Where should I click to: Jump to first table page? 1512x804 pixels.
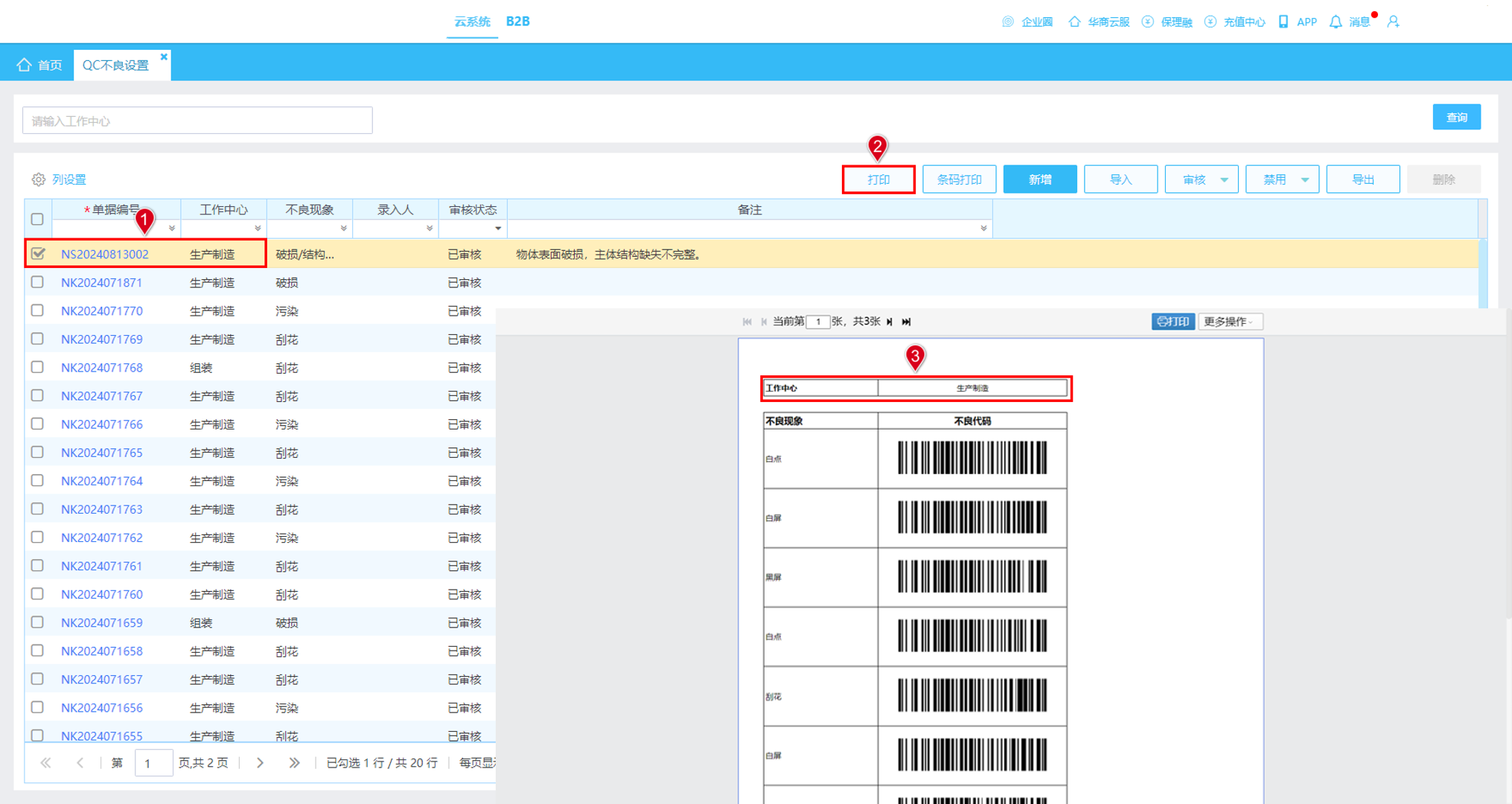click(x=45, y=763)
